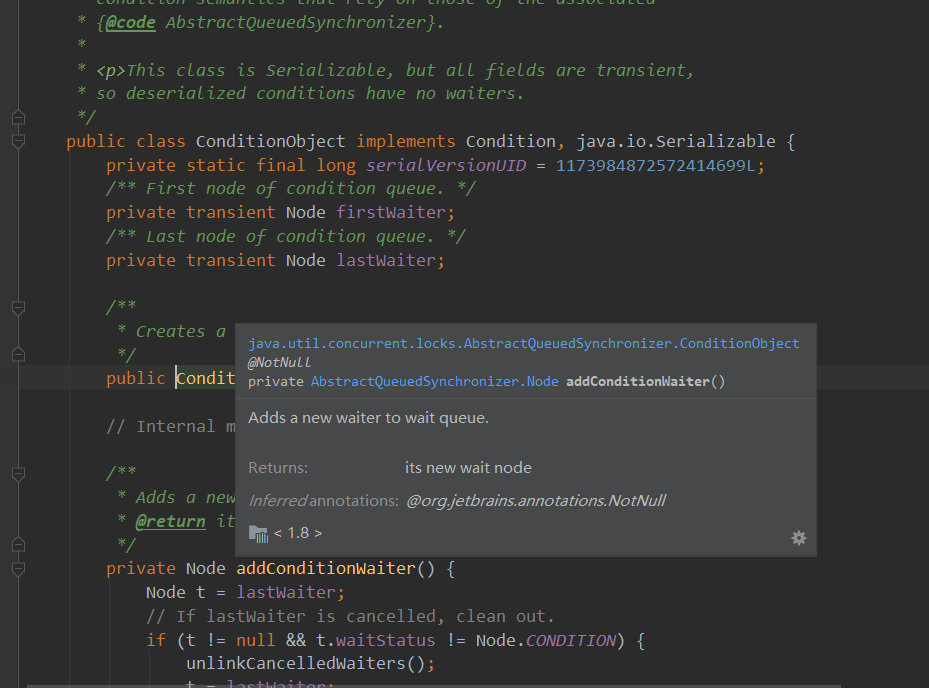Collapse the addConditionWaiter method body
The image size is (929, 688).
18,569
